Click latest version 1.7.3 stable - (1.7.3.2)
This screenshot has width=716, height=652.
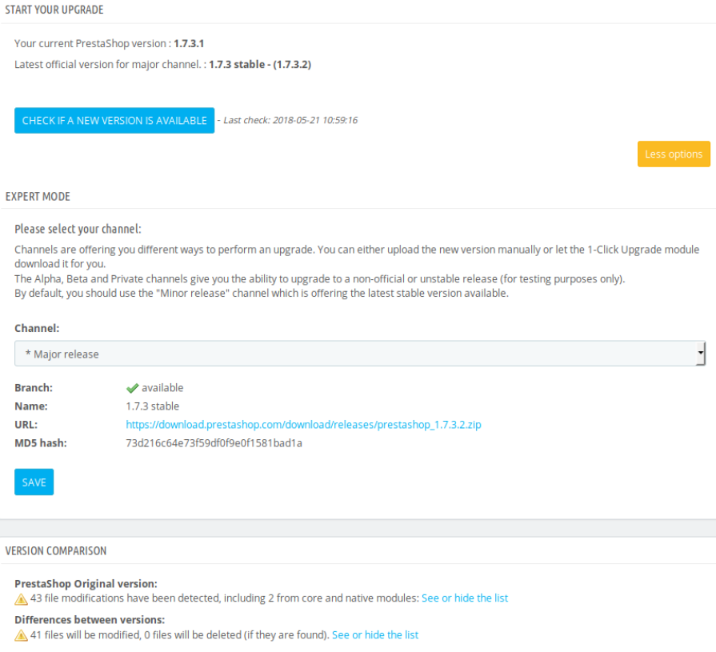pyautogui.click(x=260, y=64)
